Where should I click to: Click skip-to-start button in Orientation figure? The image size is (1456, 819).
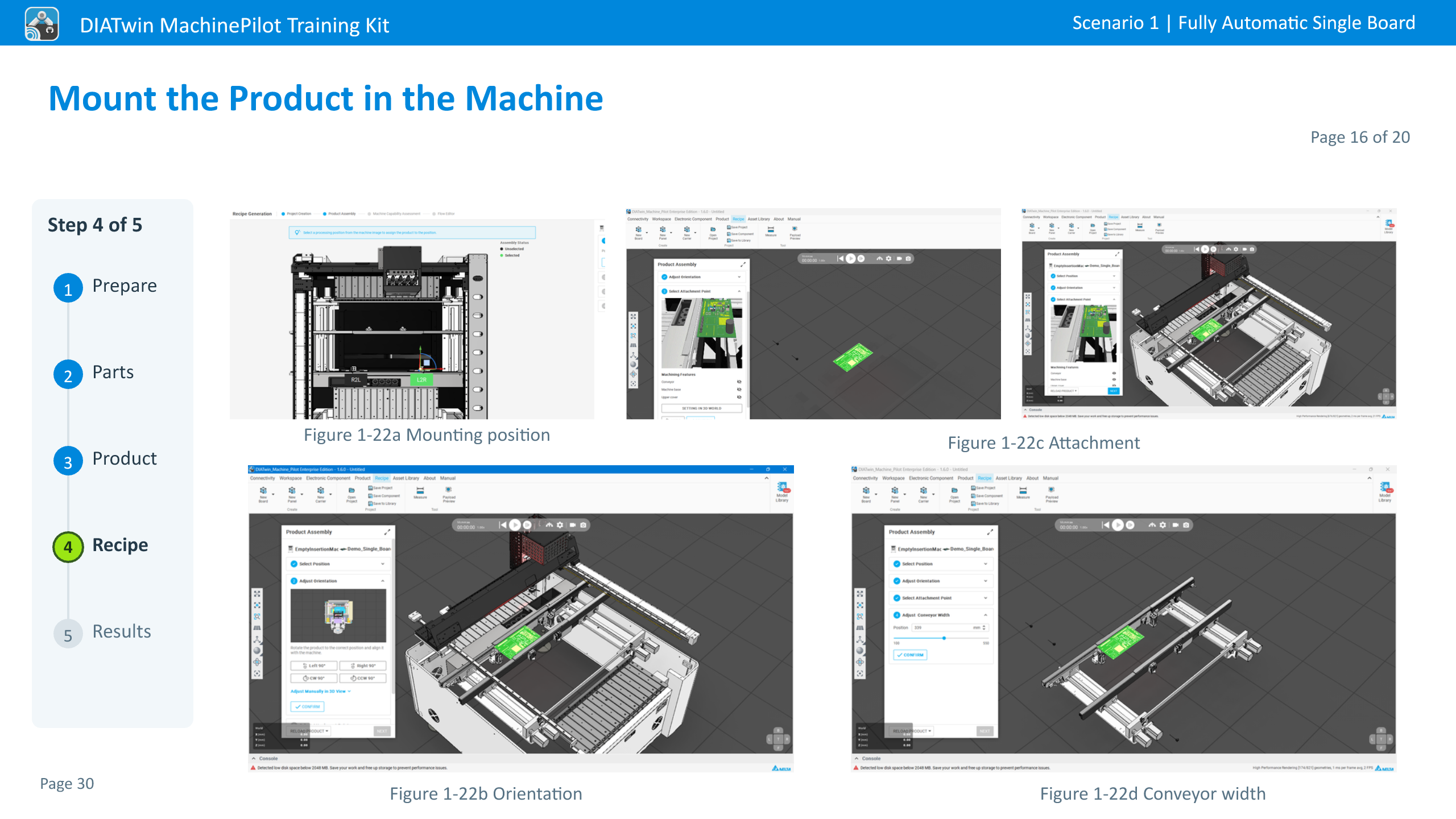coord(502,525)
